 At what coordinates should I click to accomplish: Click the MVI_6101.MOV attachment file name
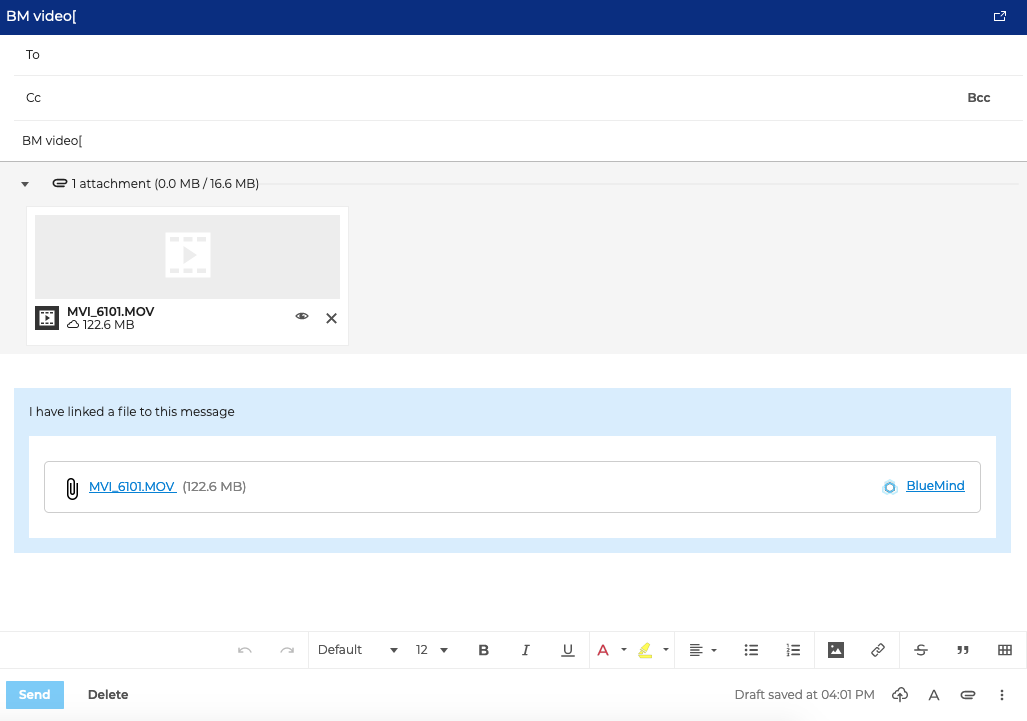[111, 312]
